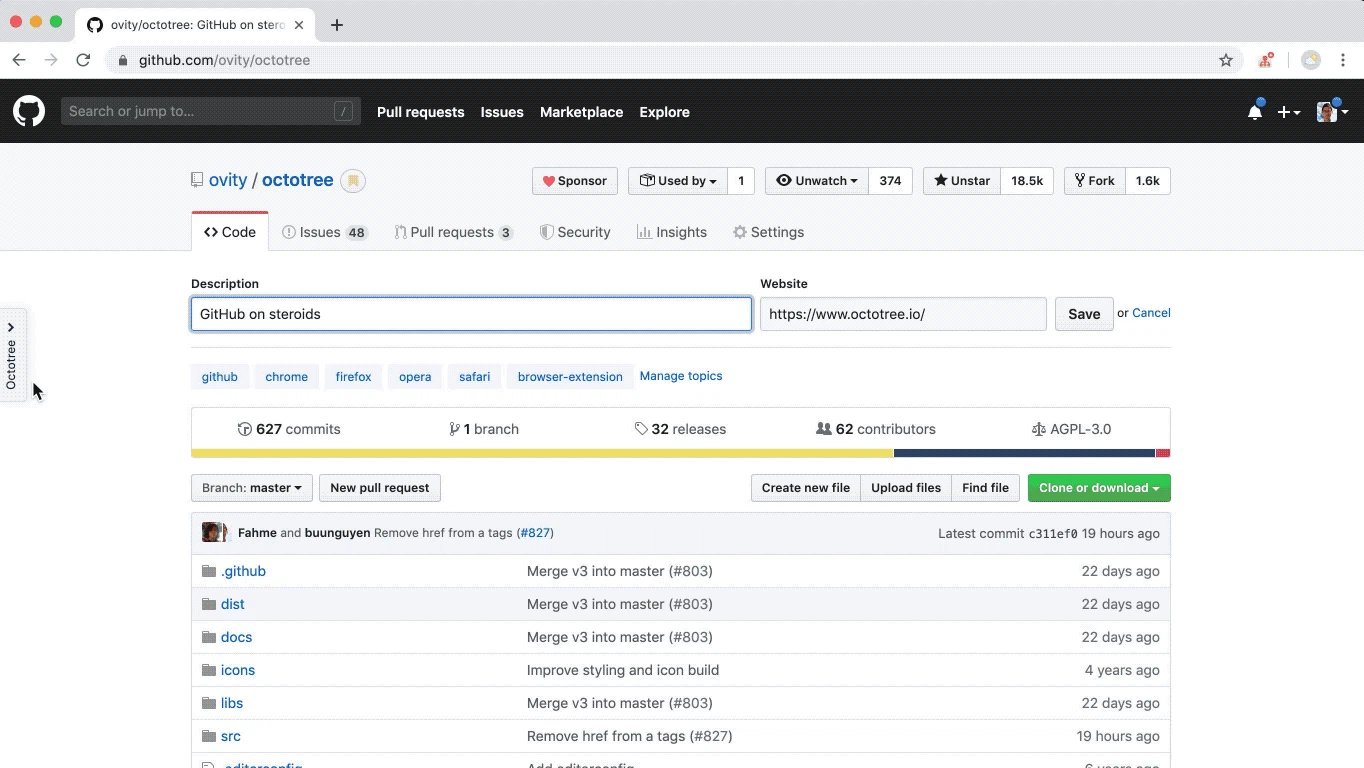
Task: Toggle Unstar on the repository
Action: click(962, 181)
